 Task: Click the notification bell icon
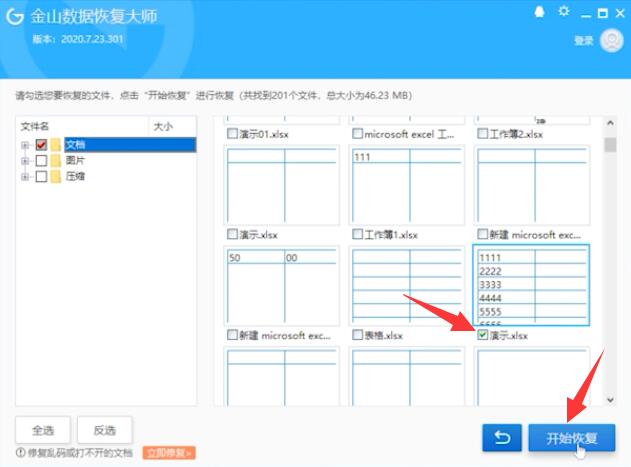(x=539, y=12)
